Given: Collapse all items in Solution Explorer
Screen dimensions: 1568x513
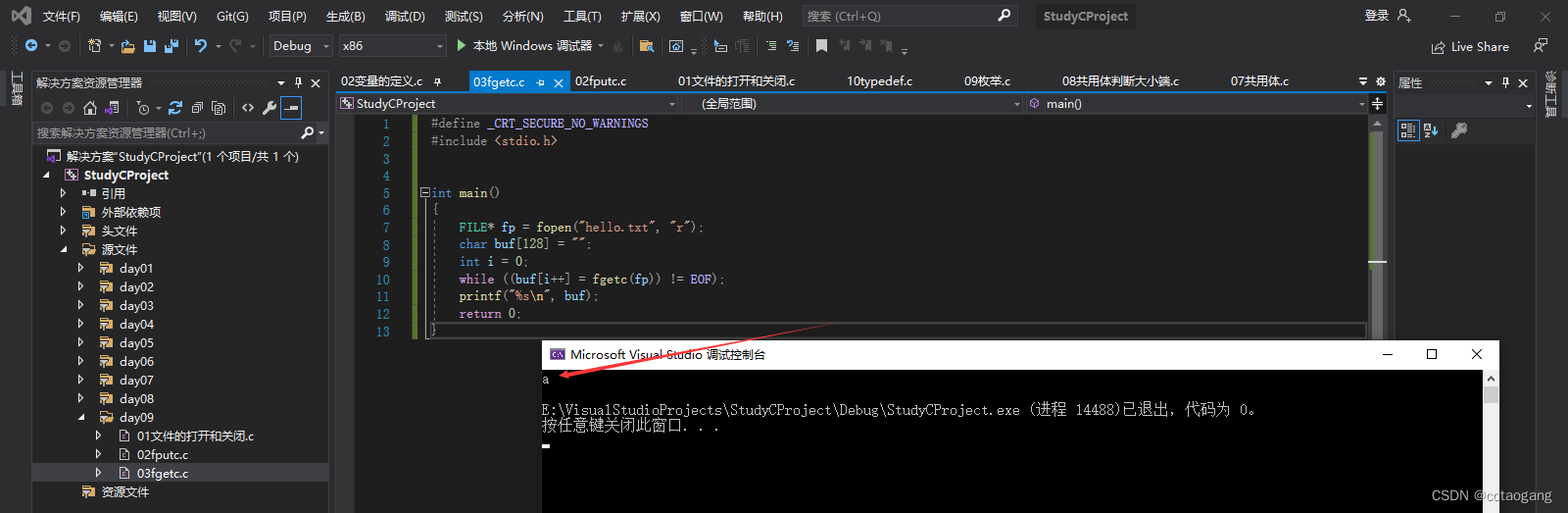Looking at the screenshot, I should (197, 108).
